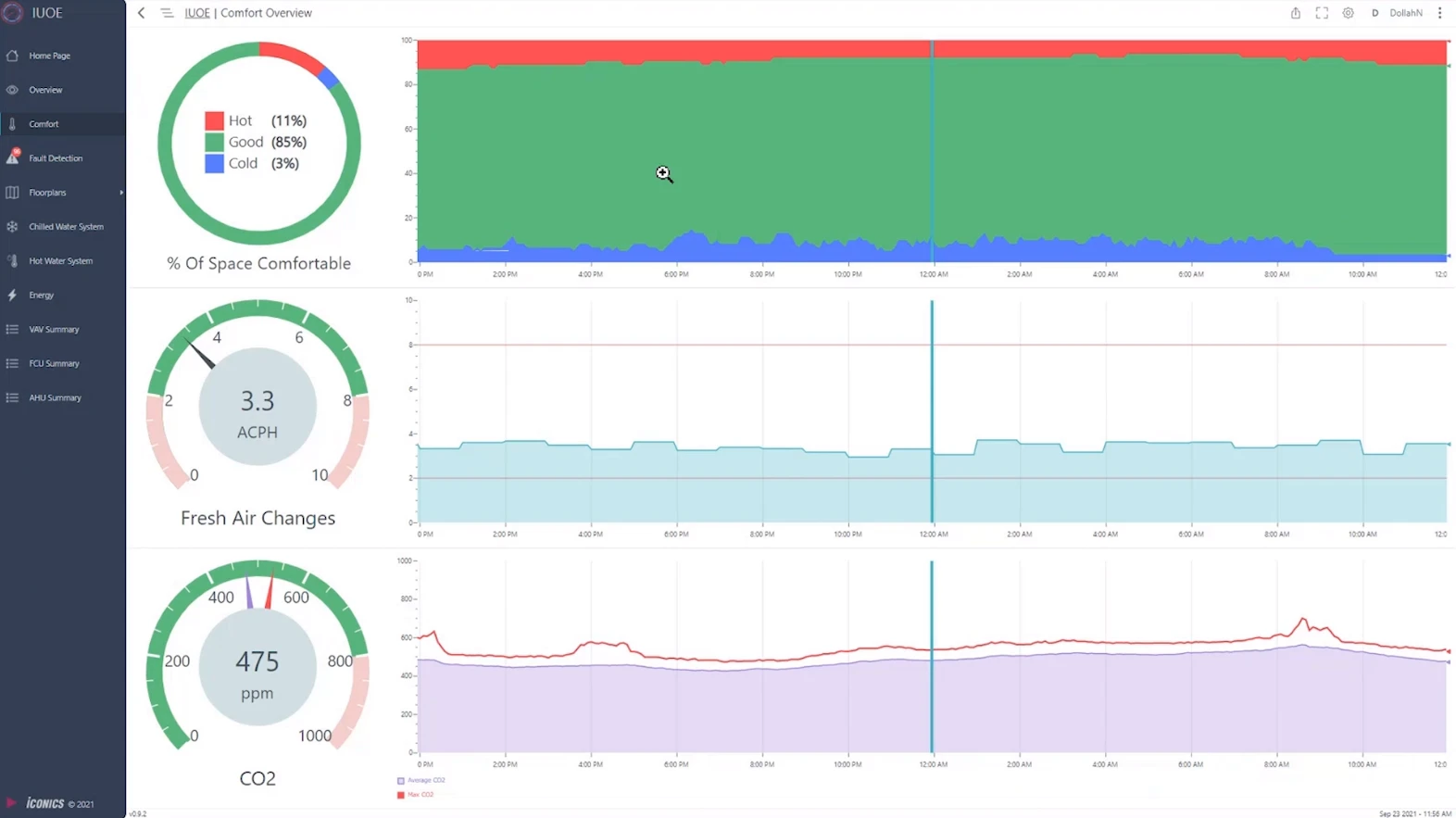
Task: Click the Comfort thermometer icon
Action: tap(12, 124)
